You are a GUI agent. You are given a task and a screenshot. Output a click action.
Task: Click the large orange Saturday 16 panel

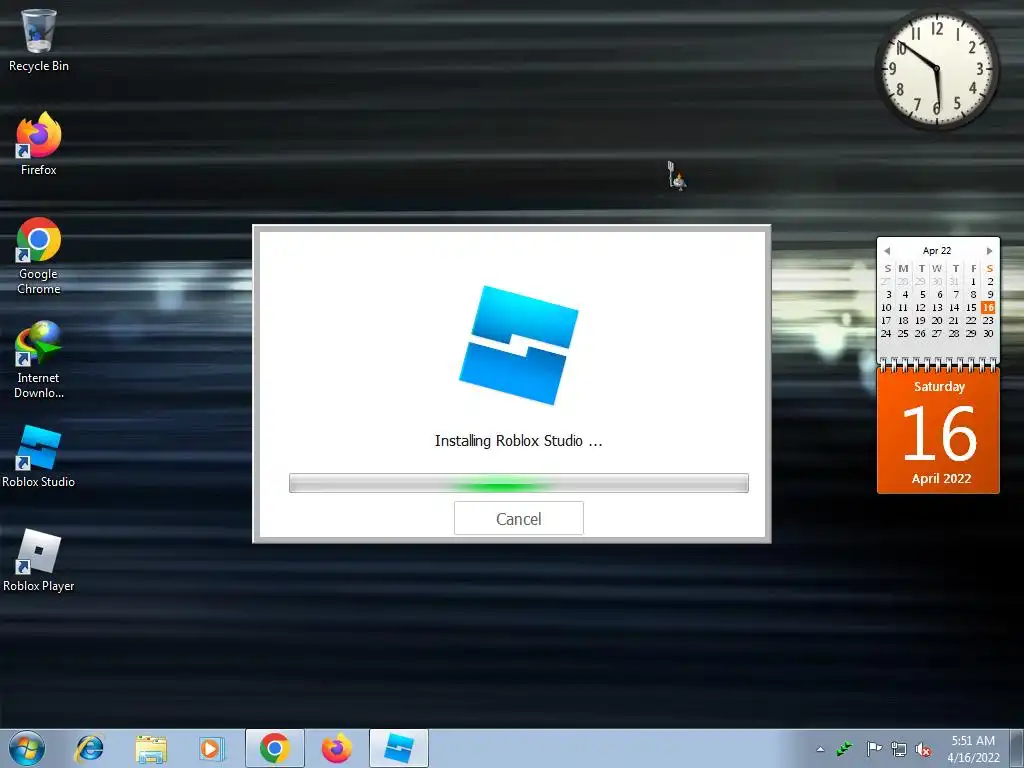tap(938, 431)
